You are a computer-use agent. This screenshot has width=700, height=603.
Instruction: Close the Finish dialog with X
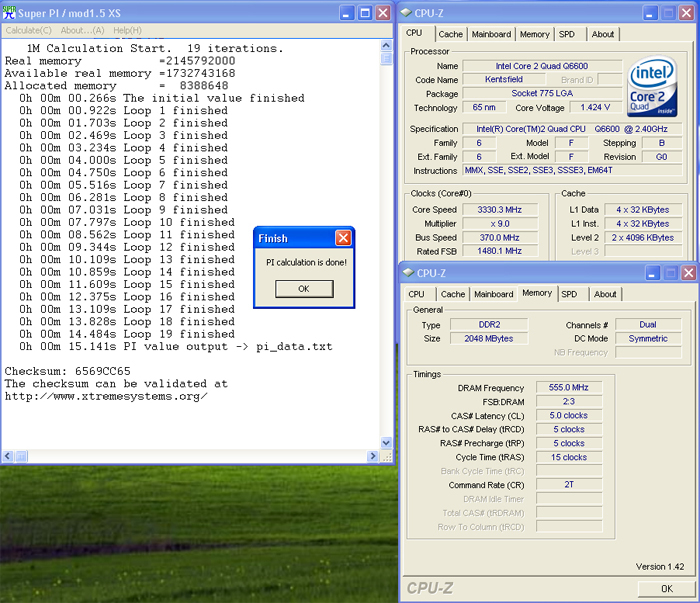(x=343, y=238)
